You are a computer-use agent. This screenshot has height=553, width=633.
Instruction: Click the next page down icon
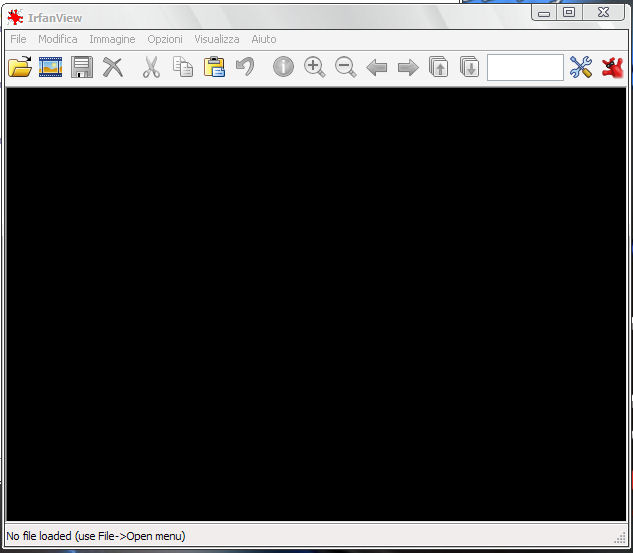coord(470,67)
